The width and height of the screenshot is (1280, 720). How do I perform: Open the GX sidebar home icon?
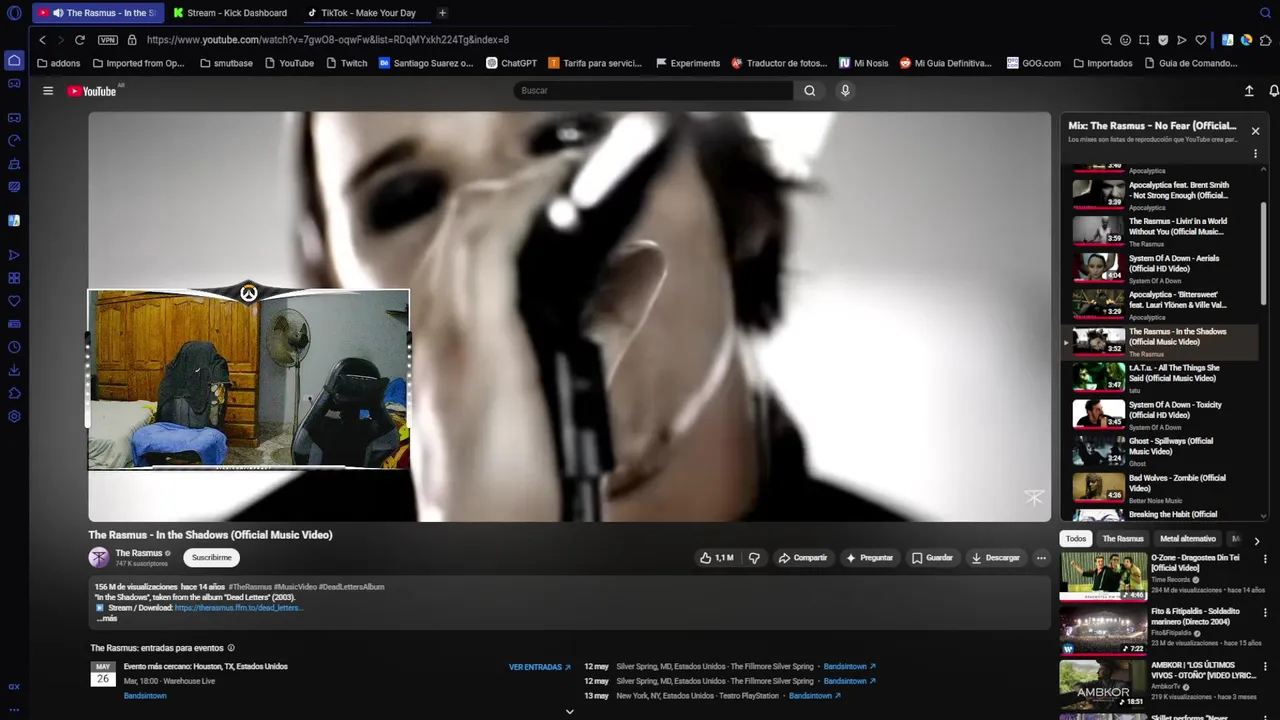[x=14, y=60]
